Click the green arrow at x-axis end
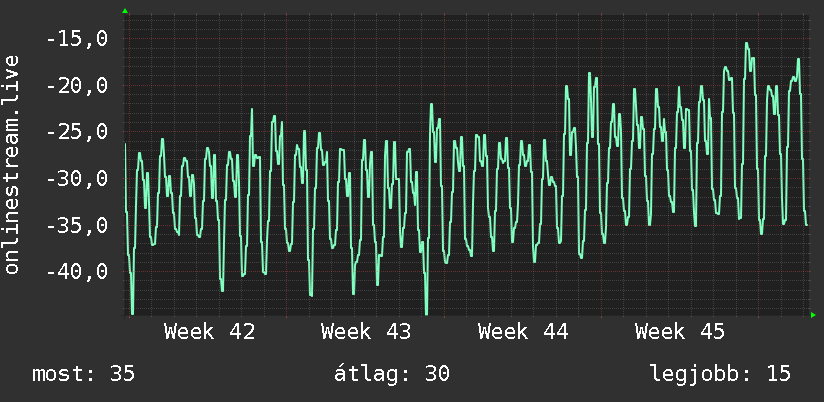The width and height of the screenshot is (824, 402). [813, 315]
